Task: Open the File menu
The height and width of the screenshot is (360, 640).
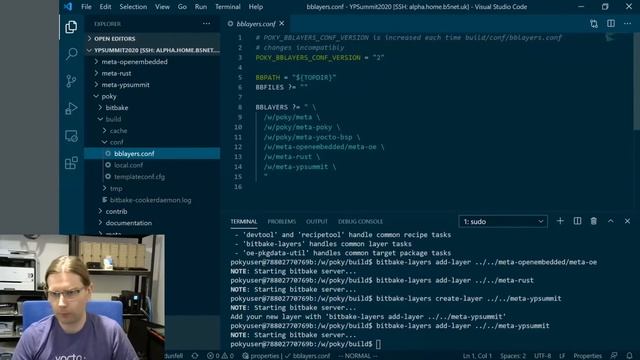Action: coord(86,7)
